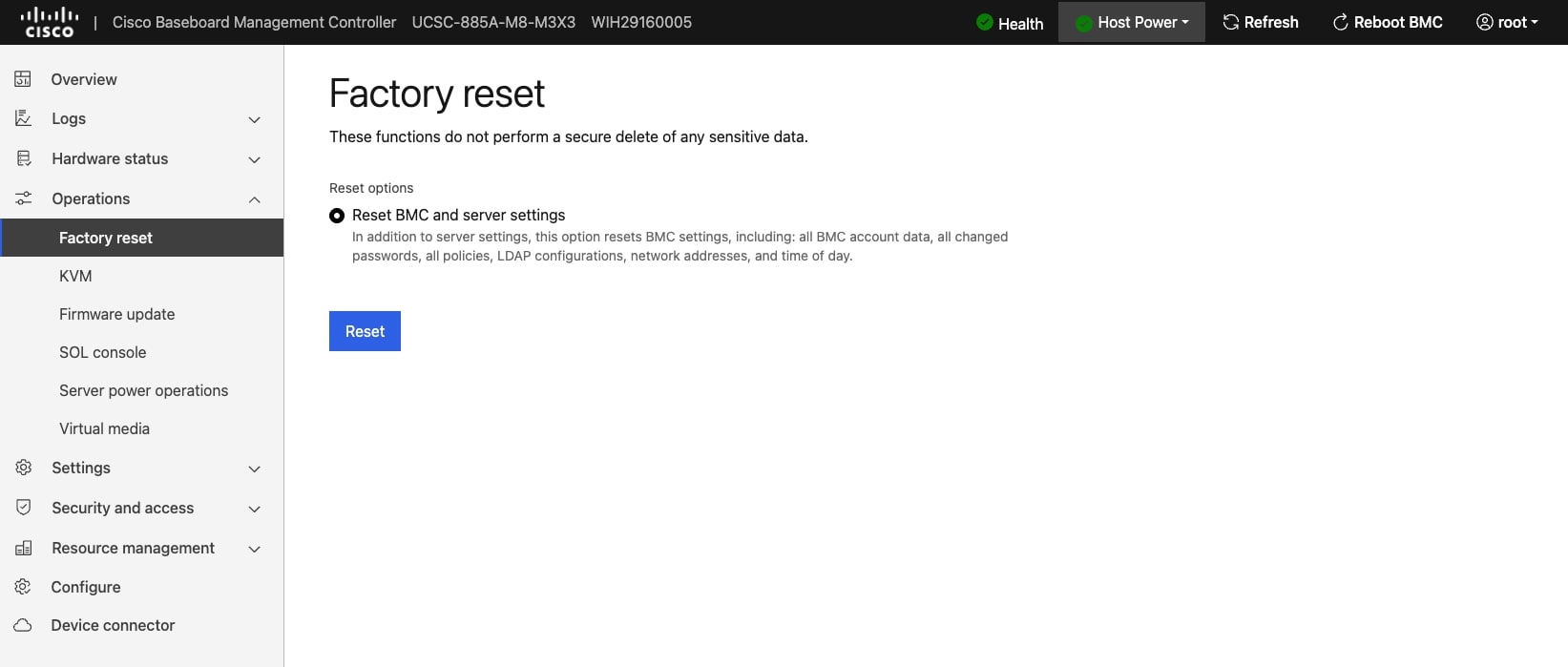Open the Configure page
The image size is (1568, 667).
pos(141,587)
